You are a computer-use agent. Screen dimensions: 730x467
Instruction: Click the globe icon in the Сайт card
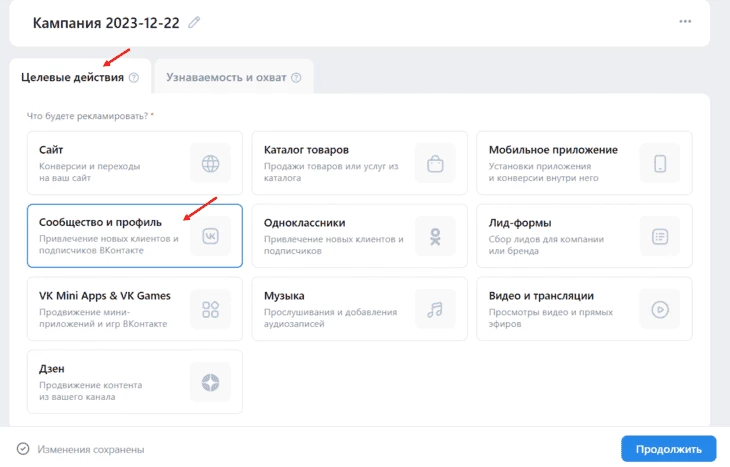click(x=210, y=163)
